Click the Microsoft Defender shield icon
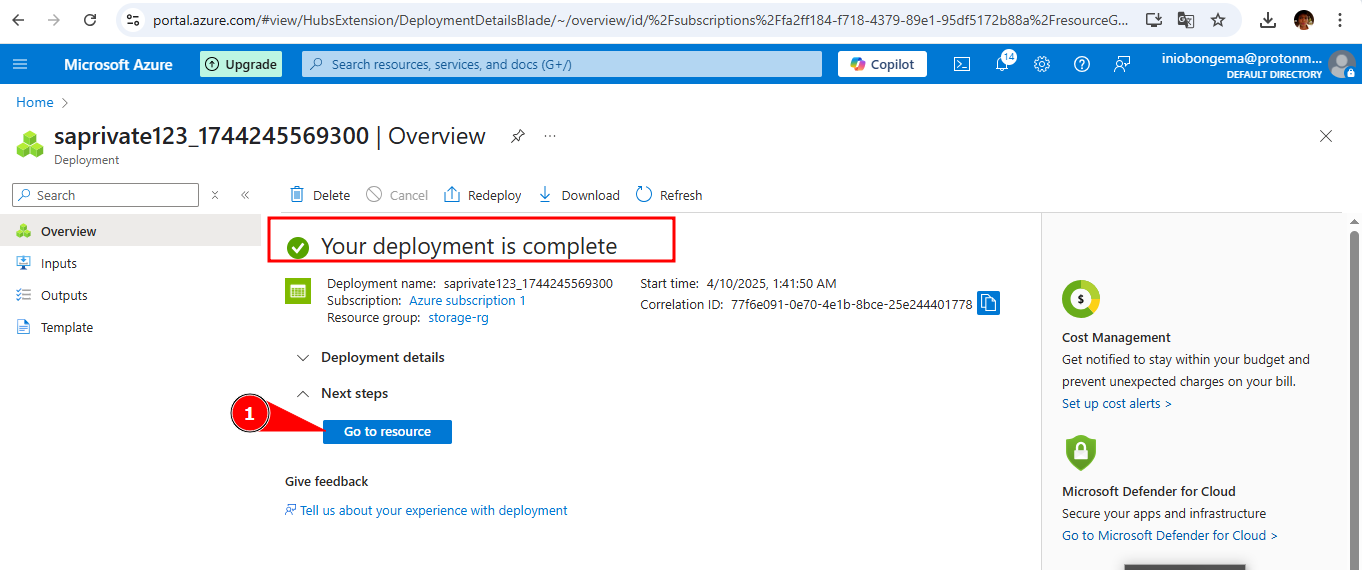Screen dimensions: 1362x570 click(x=1080, y=452)
